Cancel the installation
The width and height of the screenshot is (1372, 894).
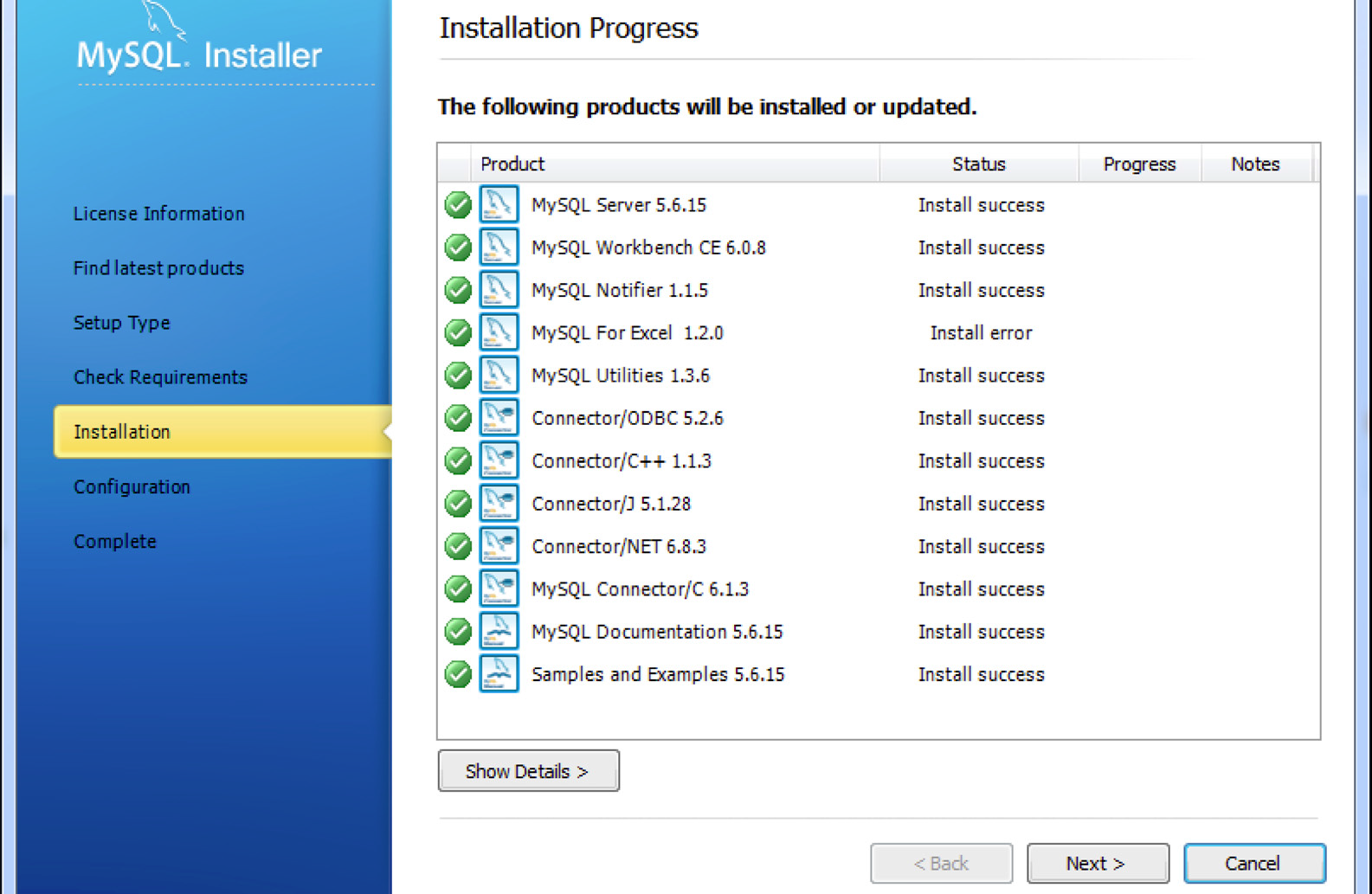pos(1253,863)
